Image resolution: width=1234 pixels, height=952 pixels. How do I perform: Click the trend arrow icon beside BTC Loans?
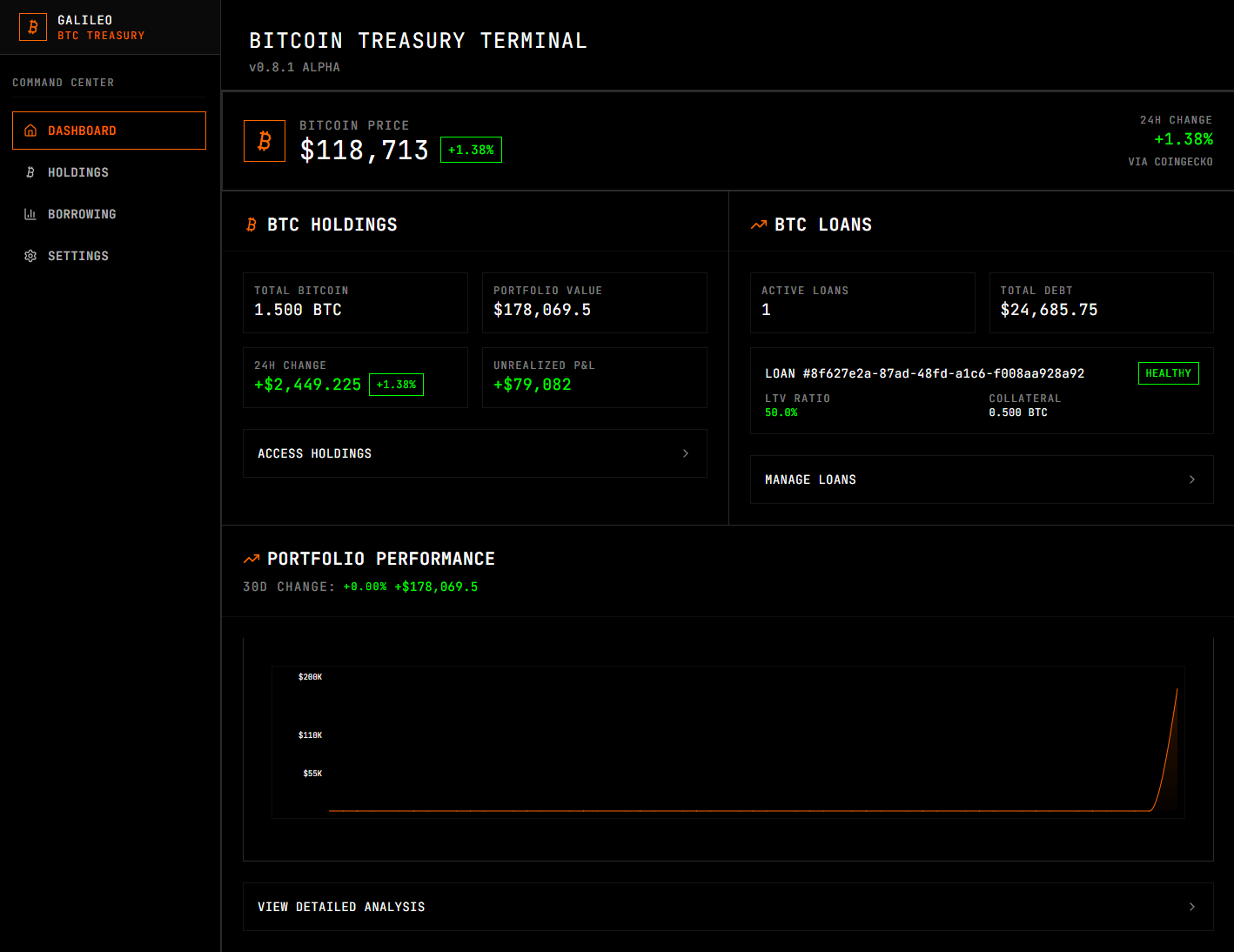tap(759, 225)
